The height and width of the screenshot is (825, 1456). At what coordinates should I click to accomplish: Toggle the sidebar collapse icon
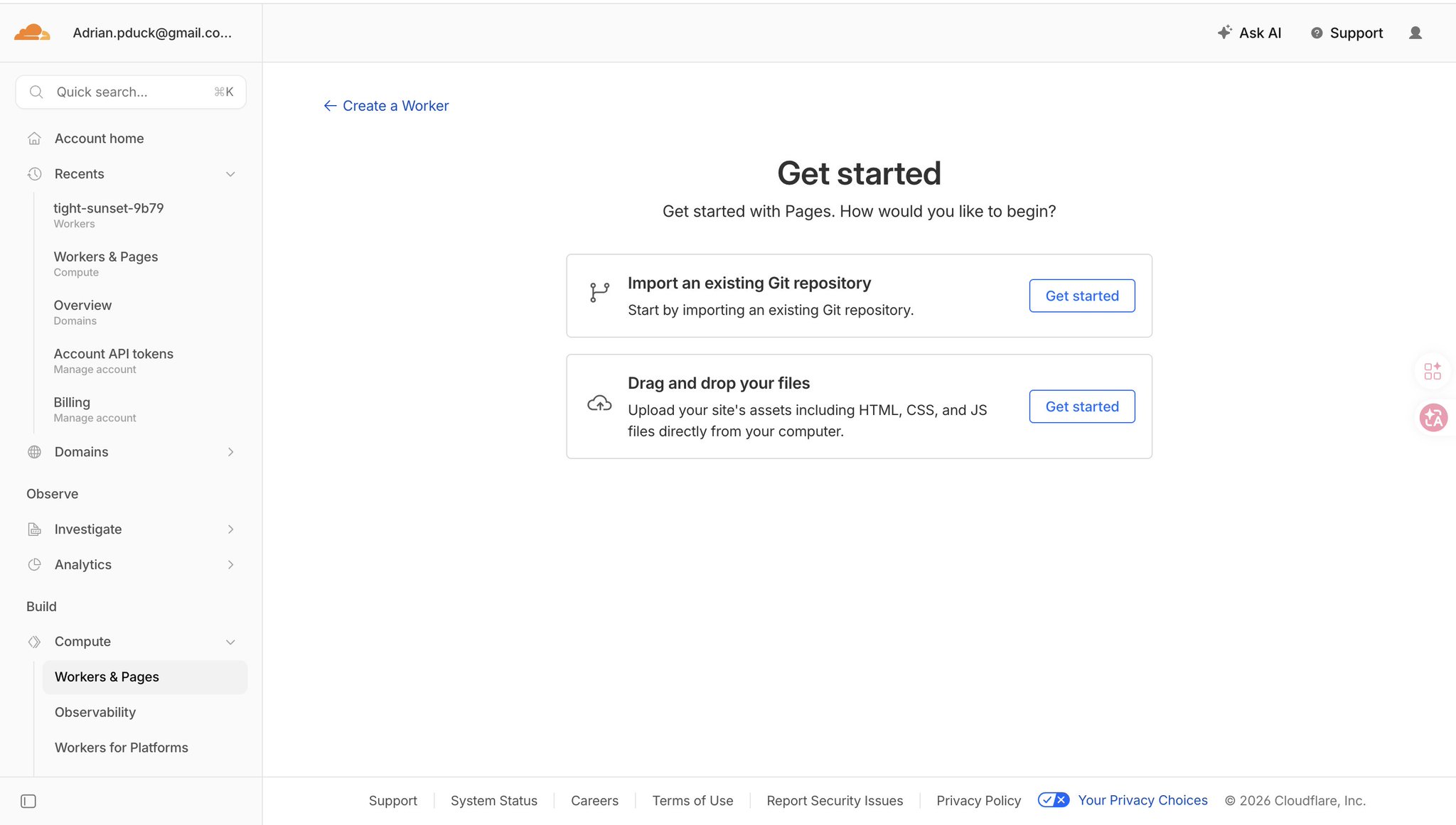coord(28,802)
